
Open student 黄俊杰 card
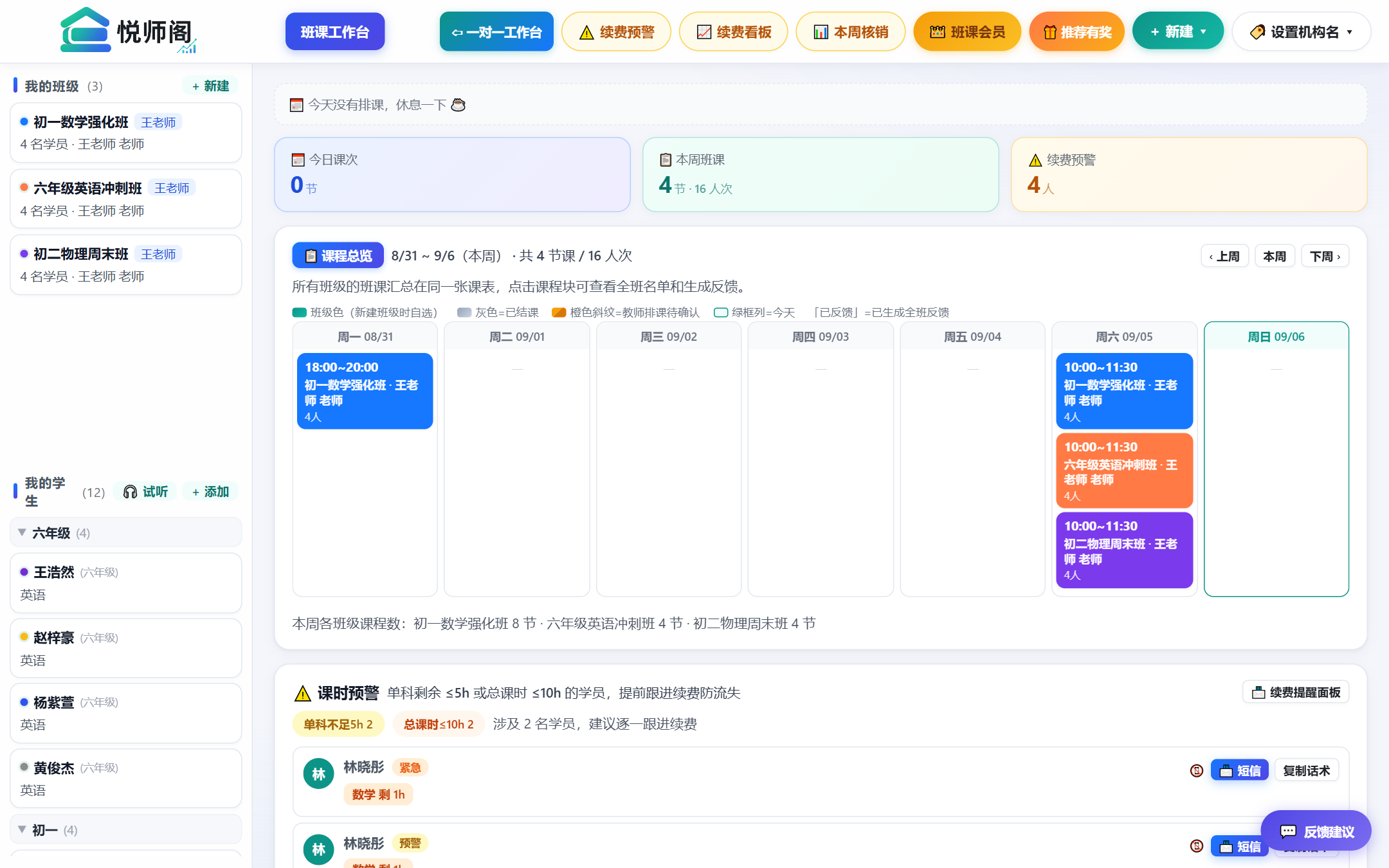click(x=126, y=778)
